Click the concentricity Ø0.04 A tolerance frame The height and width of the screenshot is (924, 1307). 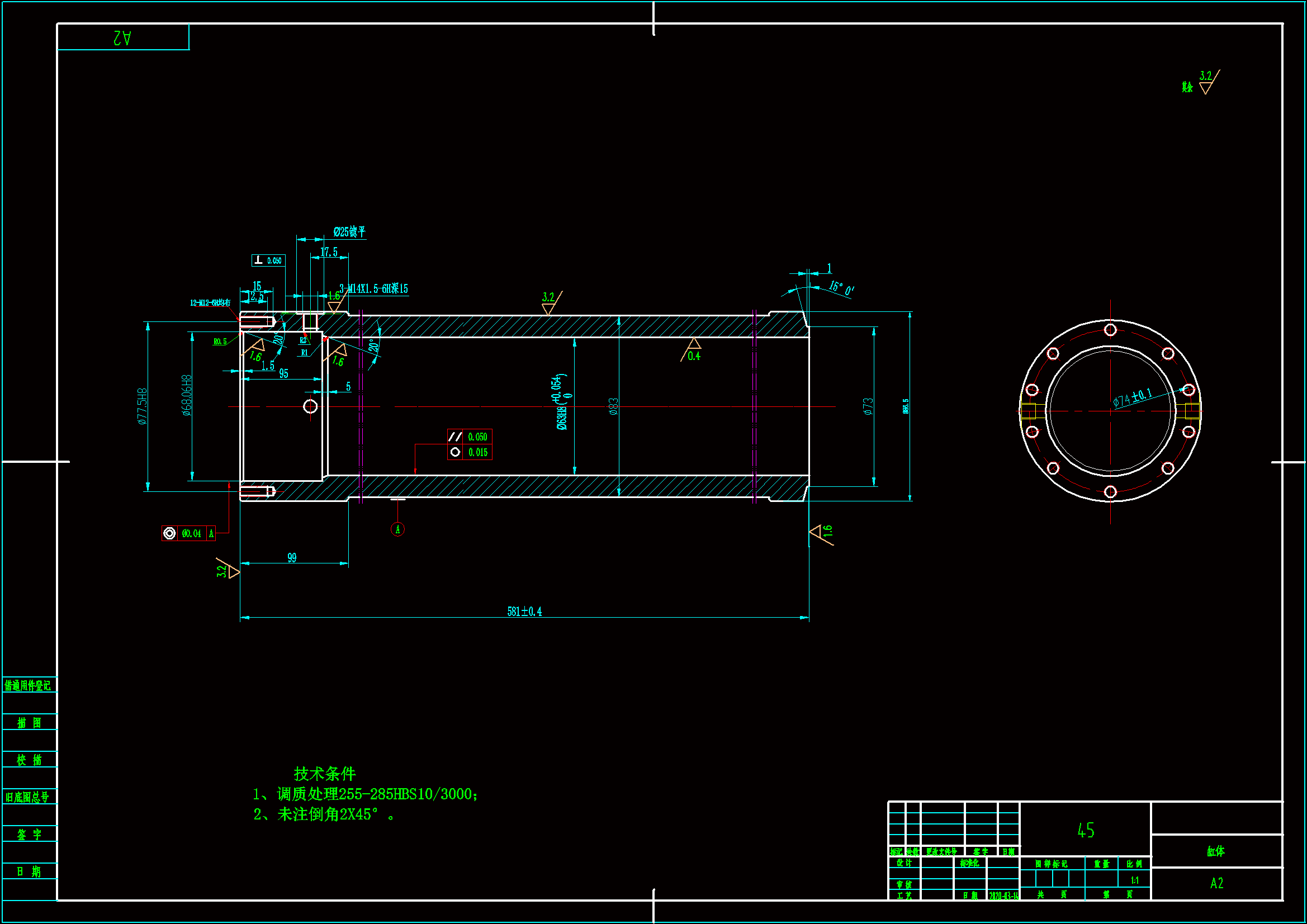pos(188,533)
